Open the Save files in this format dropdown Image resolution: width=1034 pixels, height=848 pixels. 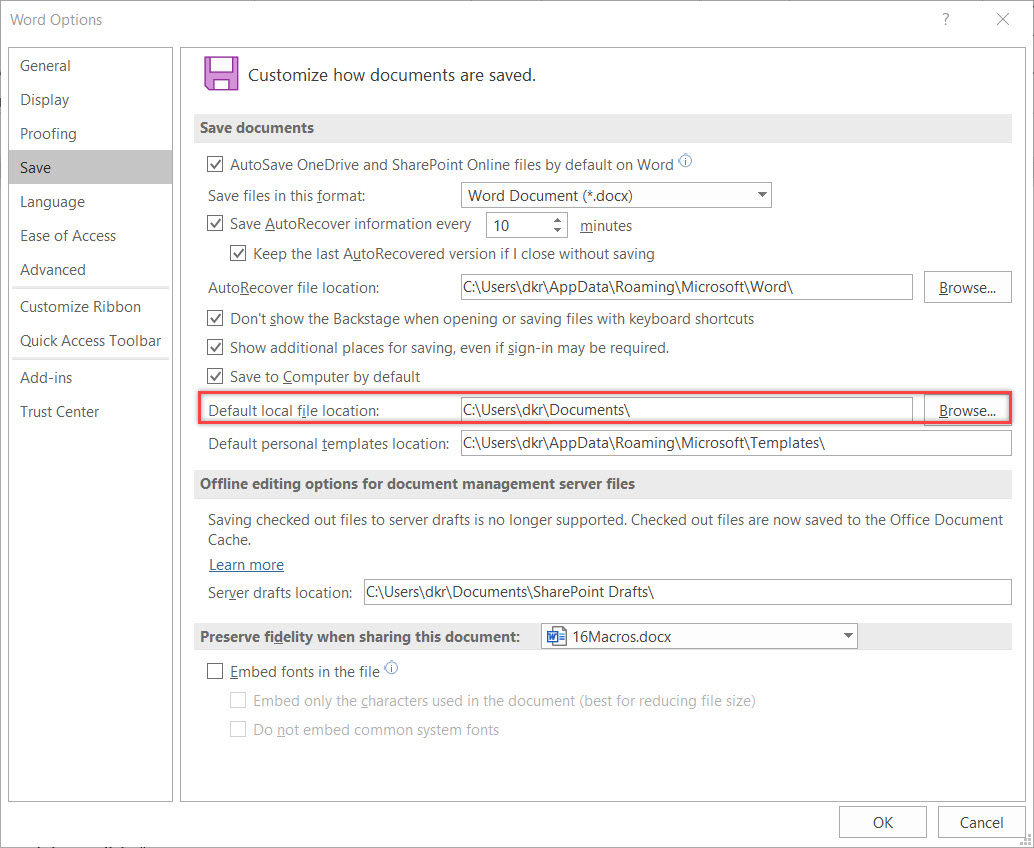(616, 195)
